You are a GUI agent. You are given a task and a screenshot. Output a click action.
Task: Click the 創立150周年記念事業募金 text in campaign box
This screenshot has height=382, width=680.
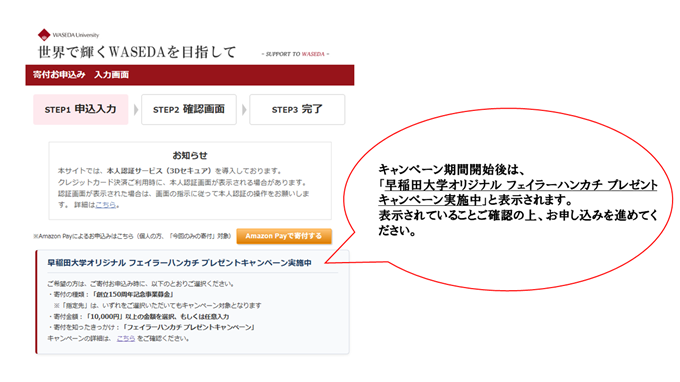point(134,294)
